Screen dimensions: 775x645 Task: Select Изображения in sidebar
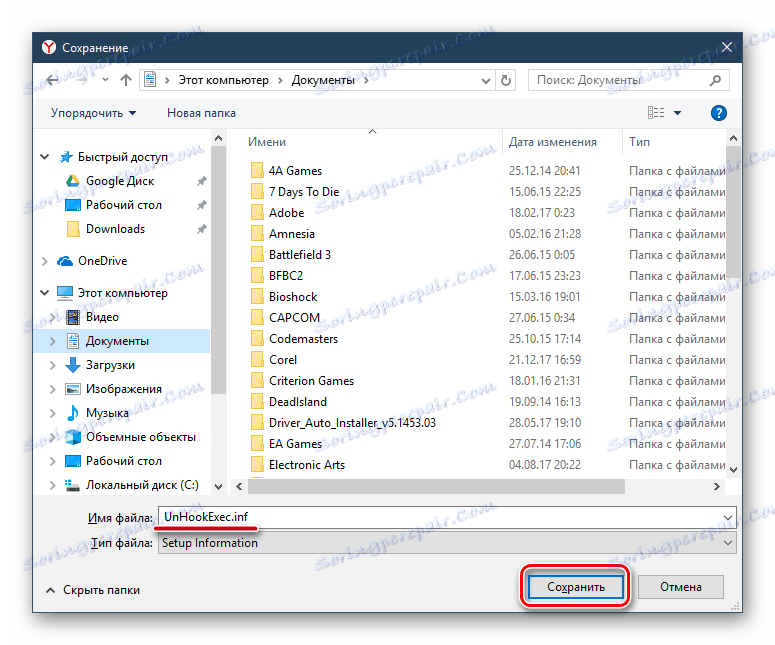pyautogui.click(x=124, y=389)
